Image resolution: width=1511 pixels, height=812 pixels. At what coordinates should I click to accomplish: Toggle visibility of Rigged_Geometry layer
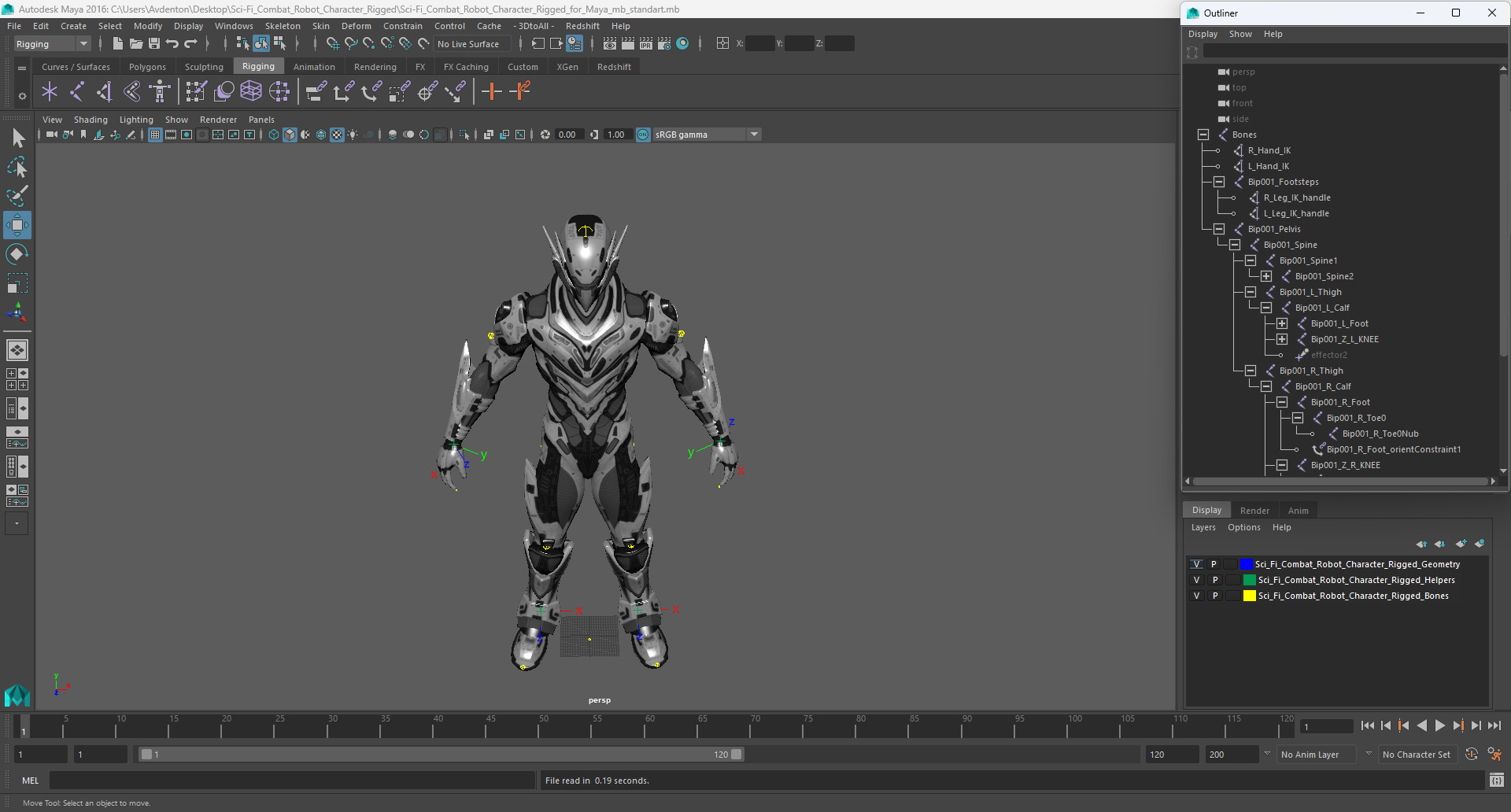(1197, 564)
